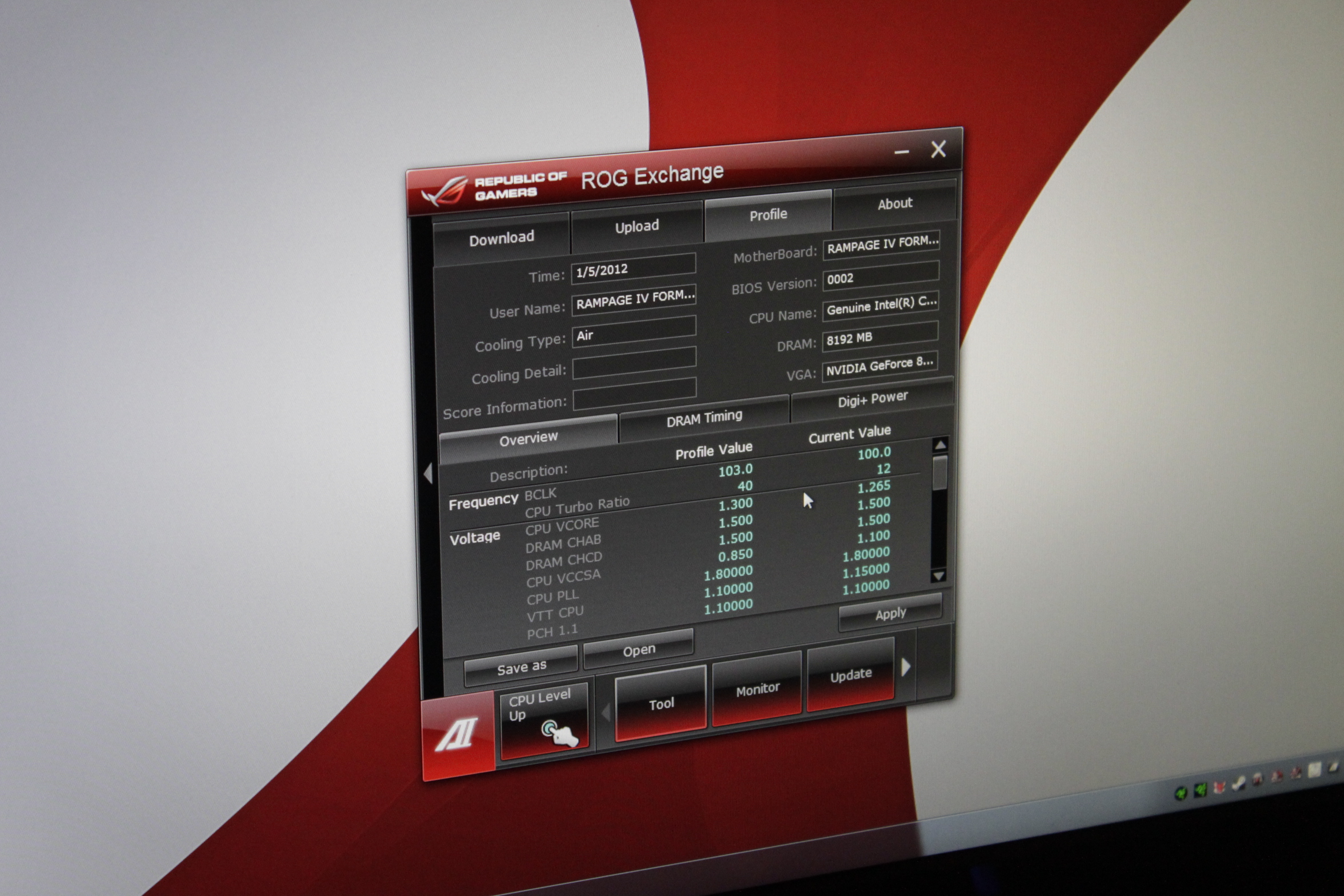
Task: Minimize the ROG Exchange window
Action: coord(902,152)
